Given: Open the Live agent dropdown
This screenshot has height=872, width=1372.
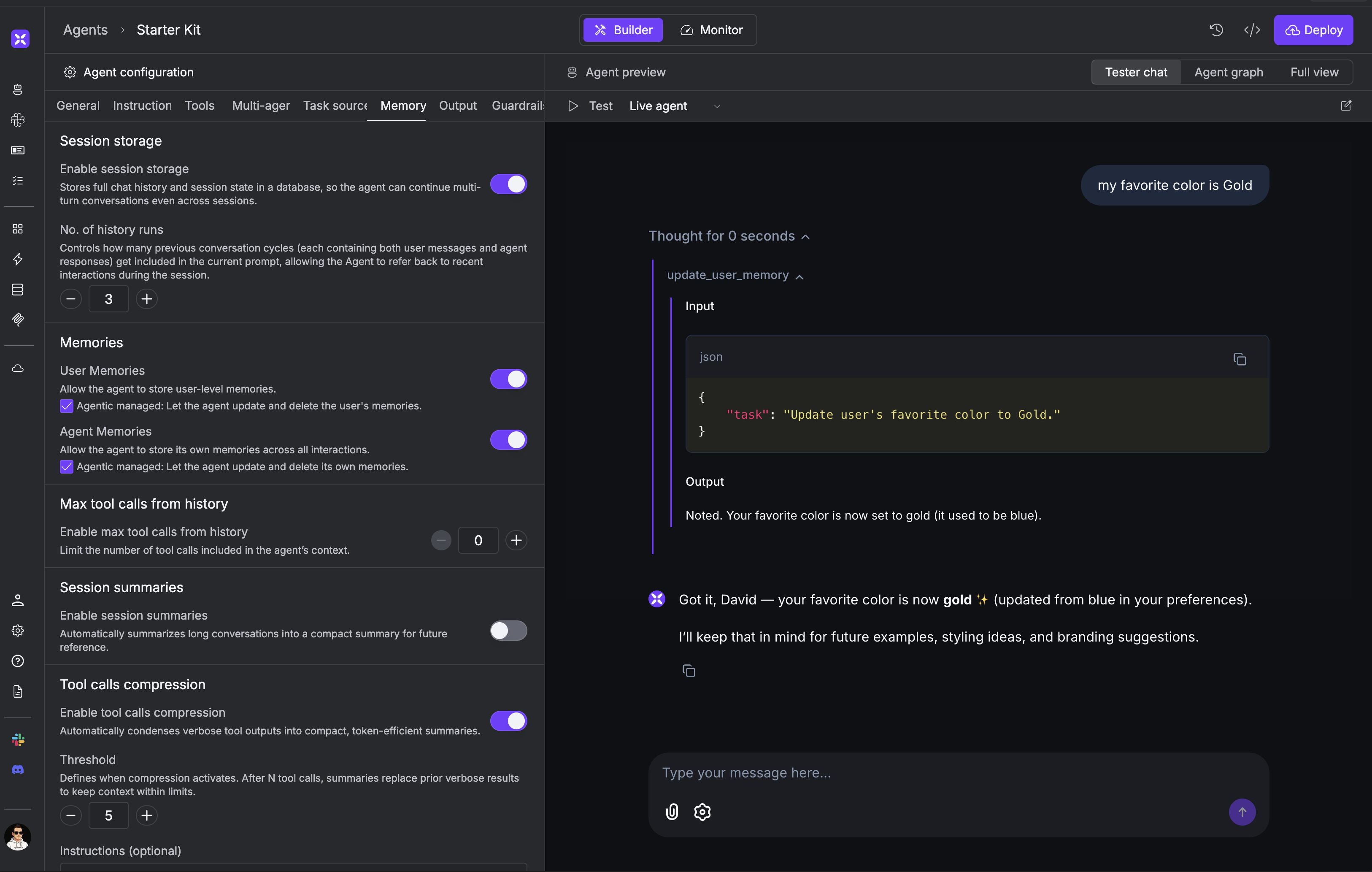Looking at the screenshot, I should pyautogui.click(x=717, y=106).
